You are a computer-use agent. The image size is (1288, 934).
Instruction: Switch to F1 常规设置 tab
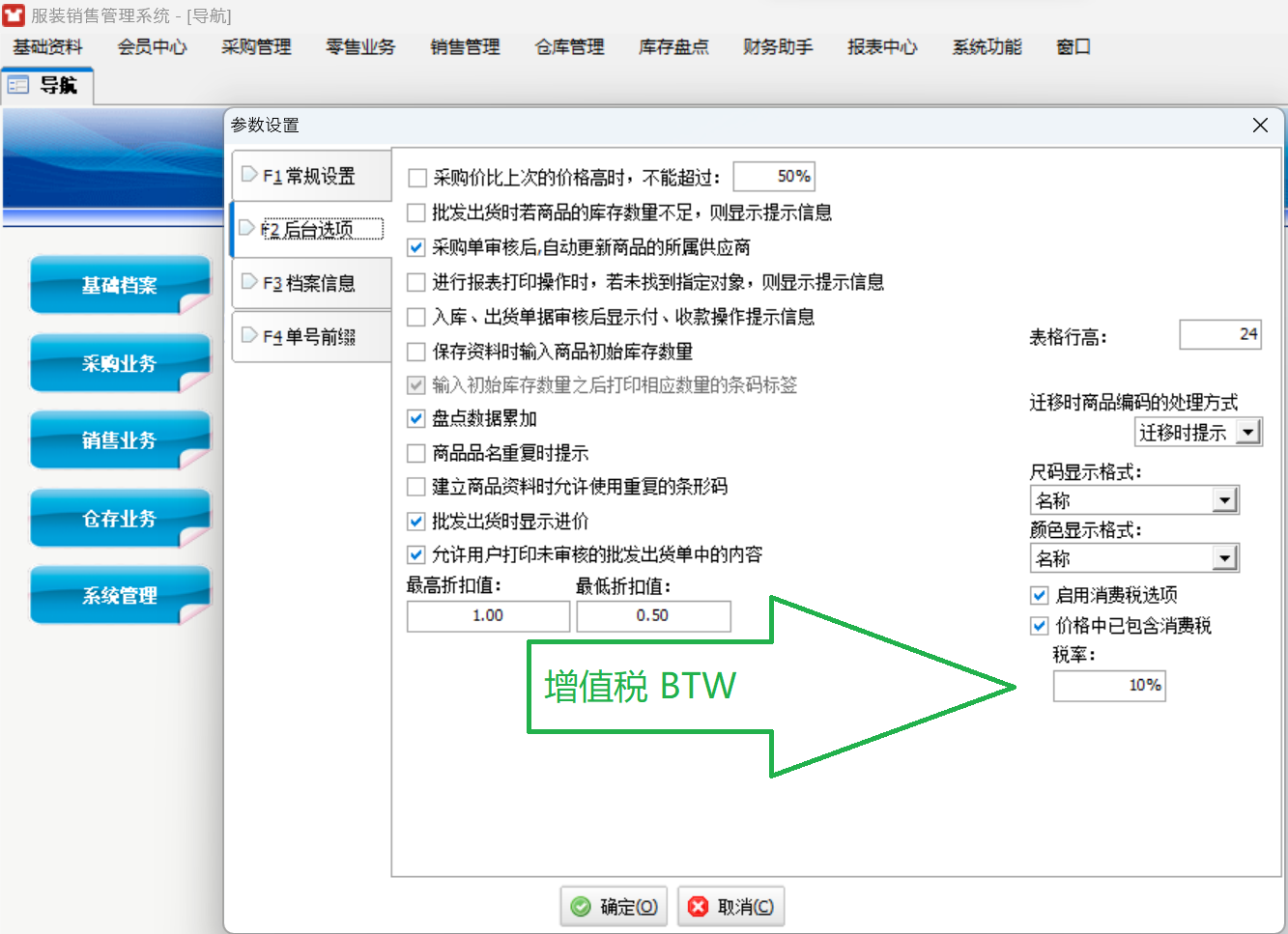click(310, 176)
